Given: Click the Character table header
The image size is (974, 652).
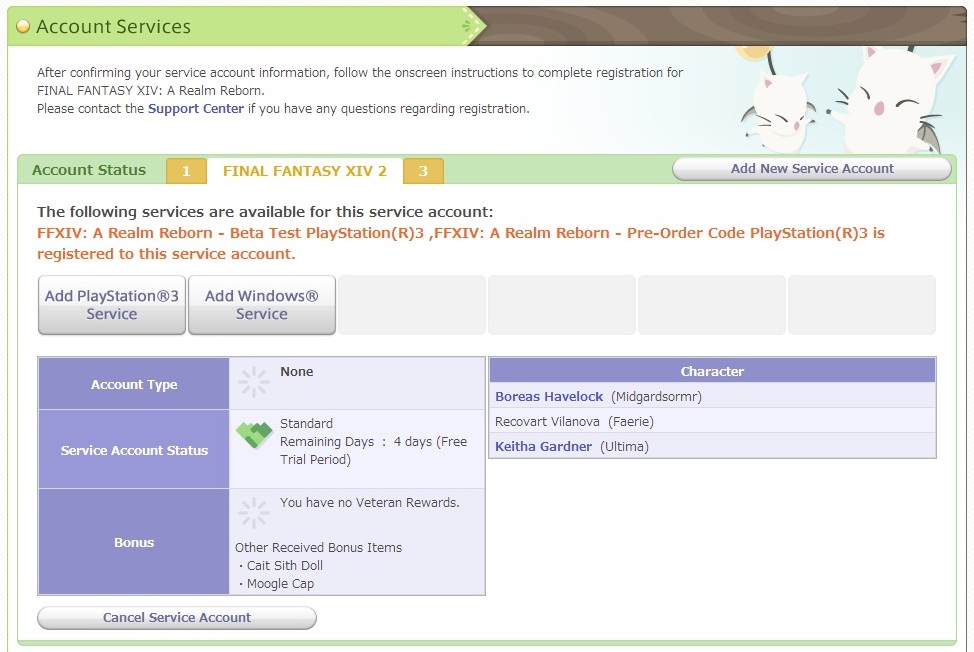Looking at the screenshot, I should 712,371.
